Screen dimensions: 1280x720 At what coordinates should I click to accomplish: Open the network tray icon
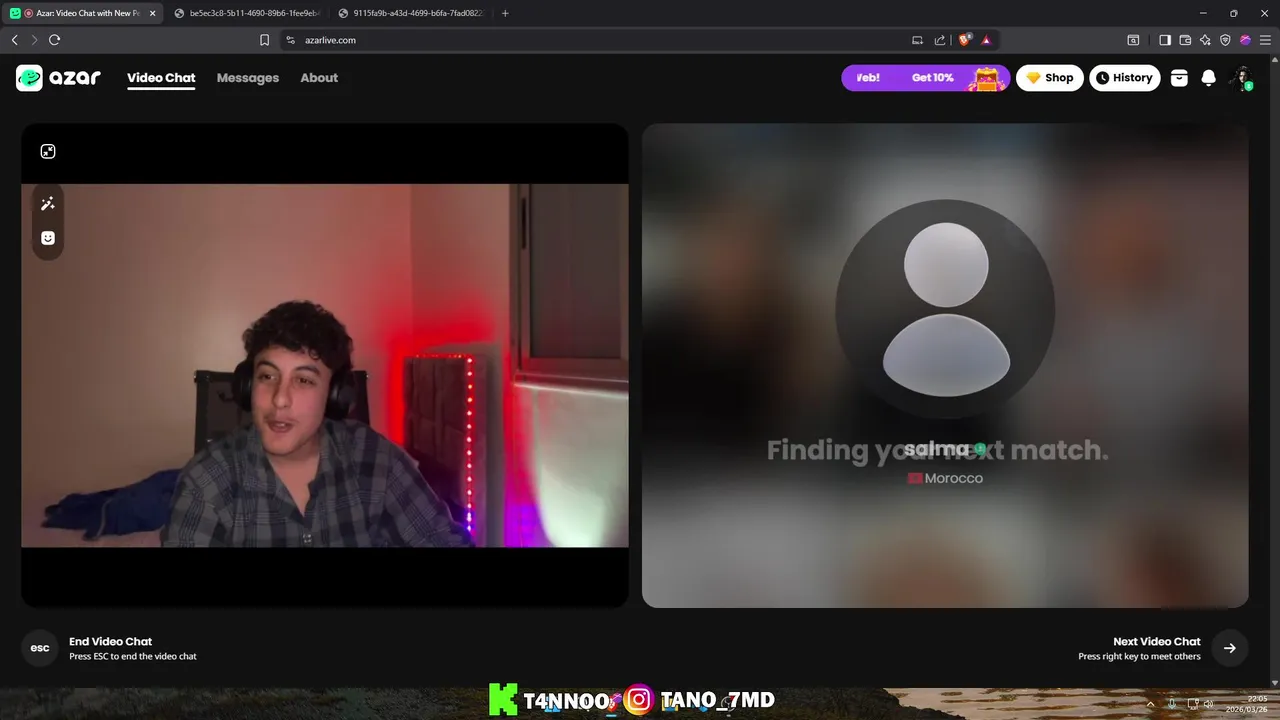coord(1194,704)
